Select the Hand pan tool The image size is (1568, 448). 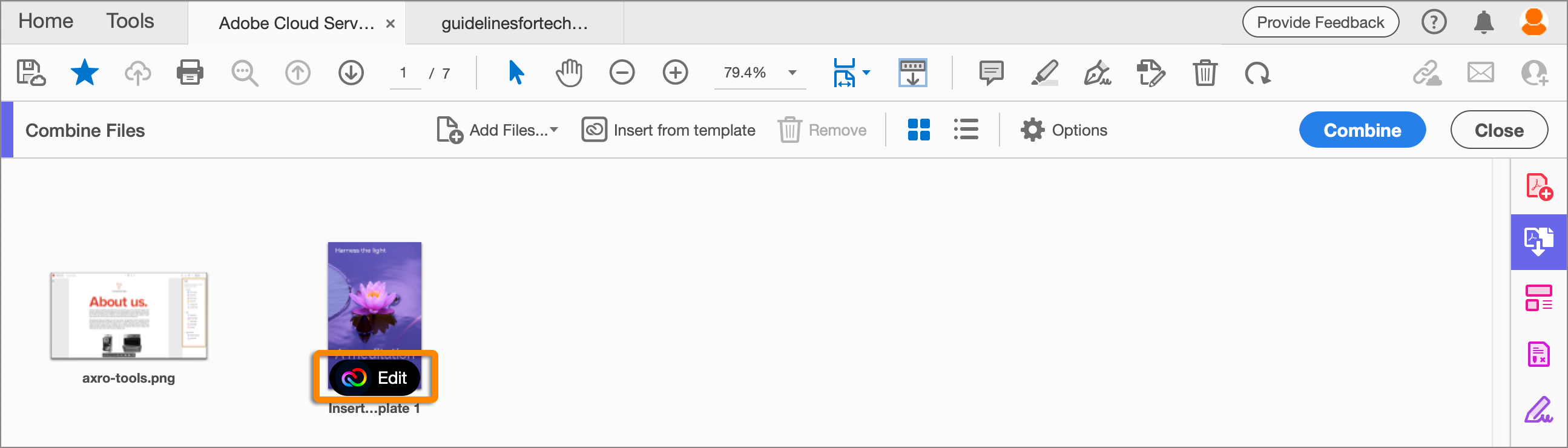click(x=568, y=73)
